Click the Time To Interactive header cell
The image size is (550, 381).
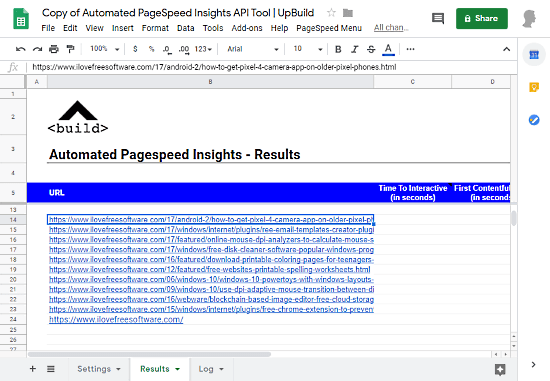coord(412,193)
